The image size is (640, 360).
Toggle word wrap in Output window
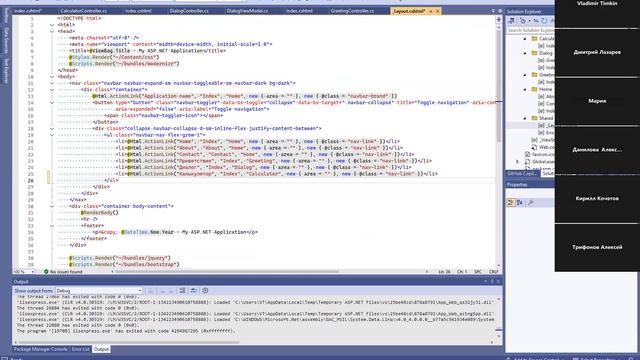pos(193,291)
